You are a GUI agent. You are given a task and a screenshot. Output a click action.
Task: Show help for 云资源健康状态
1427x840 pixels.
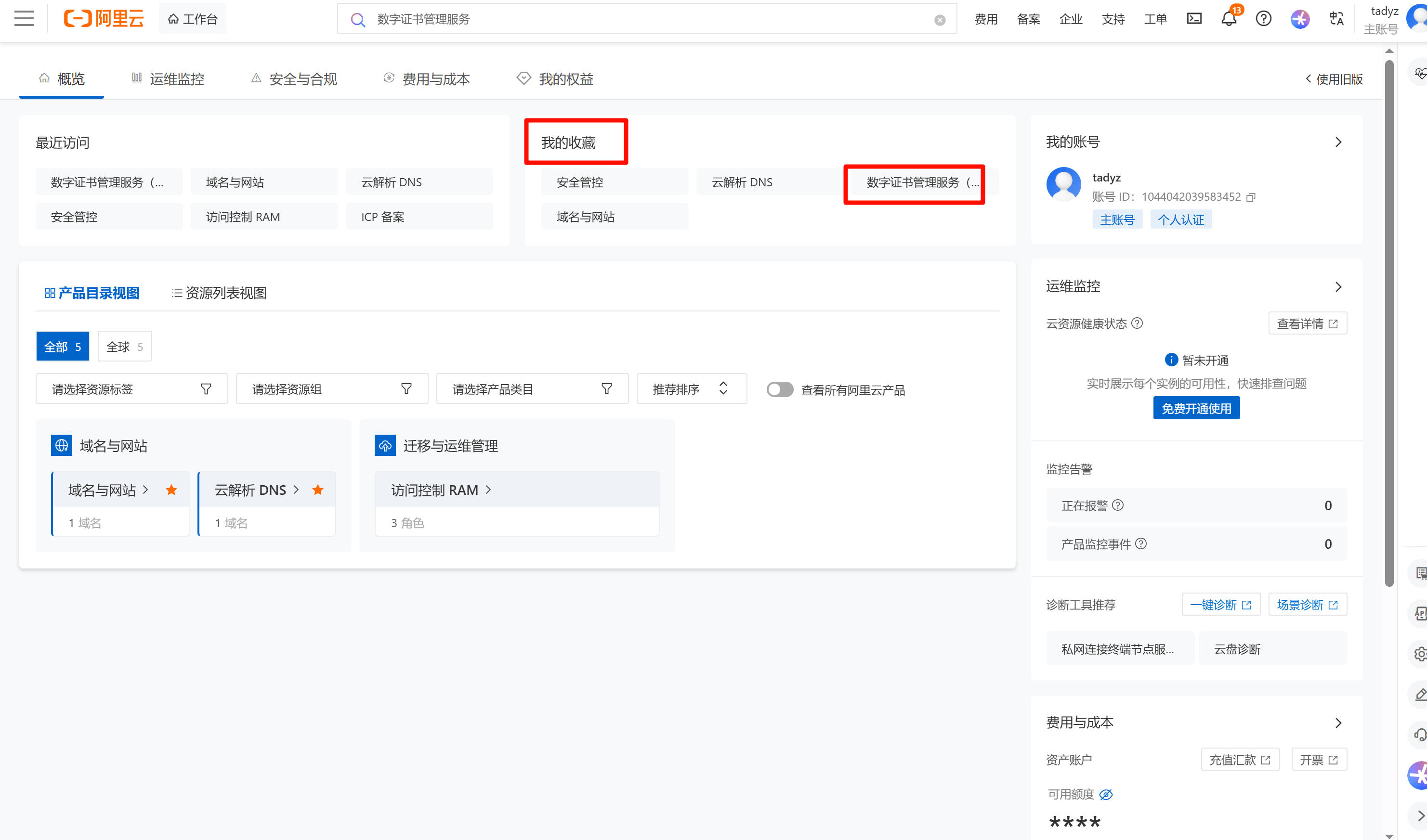pos(1137,323)
